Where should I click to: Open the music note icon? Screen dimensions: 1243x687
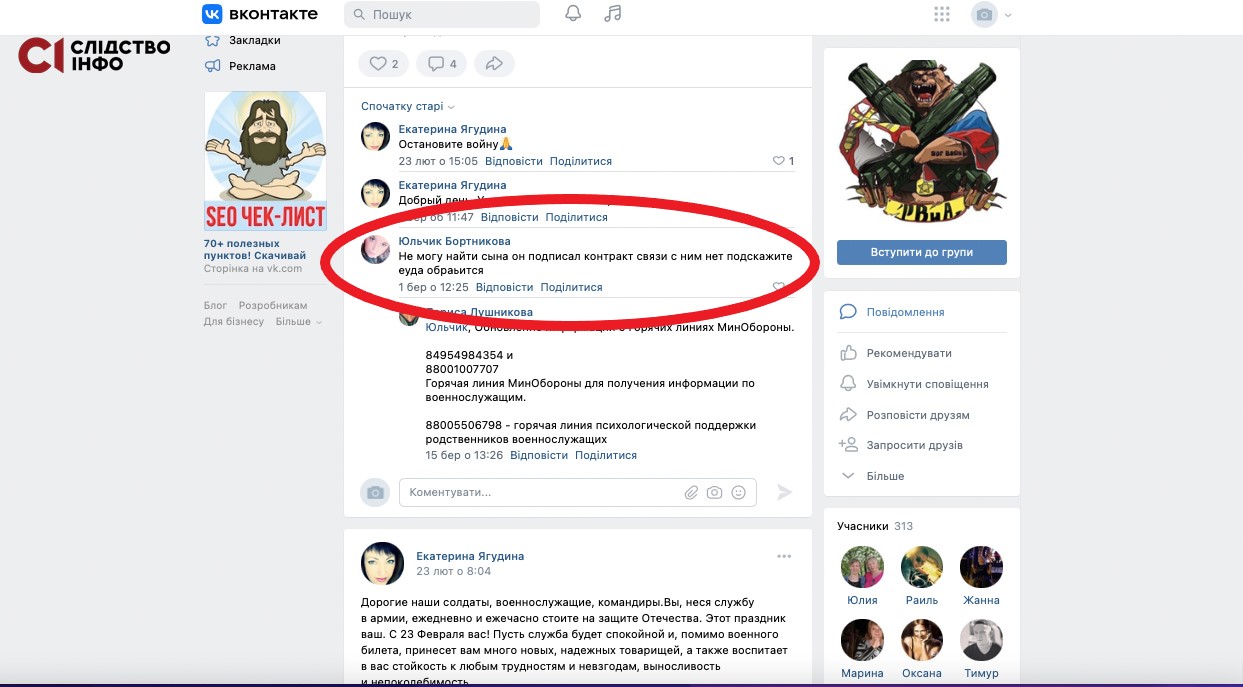coord(614,14)
